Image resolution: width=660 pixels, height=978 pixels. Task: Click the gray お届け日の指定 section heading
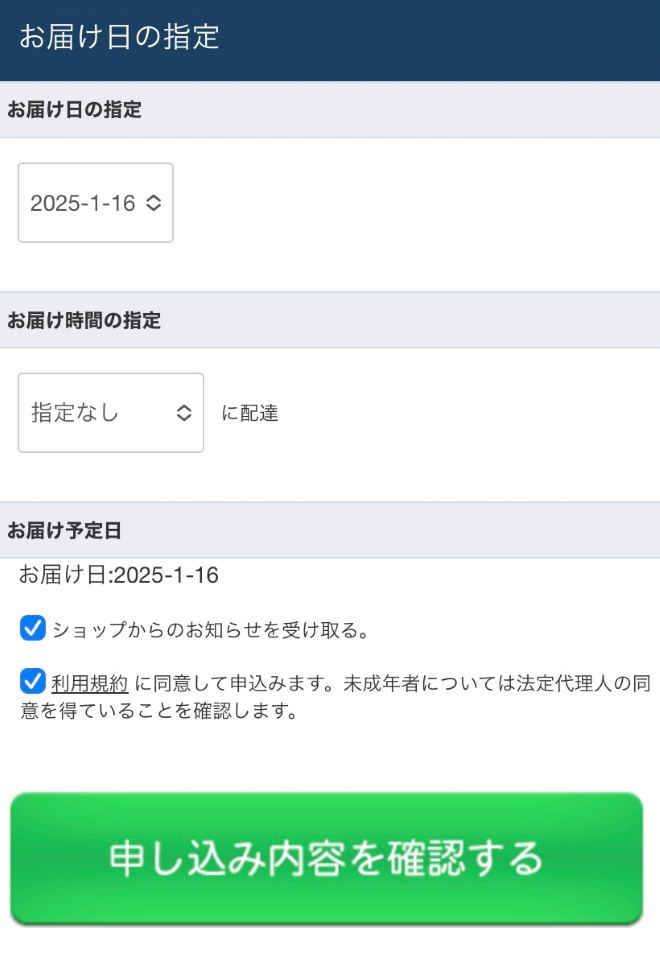click(75, 110)
